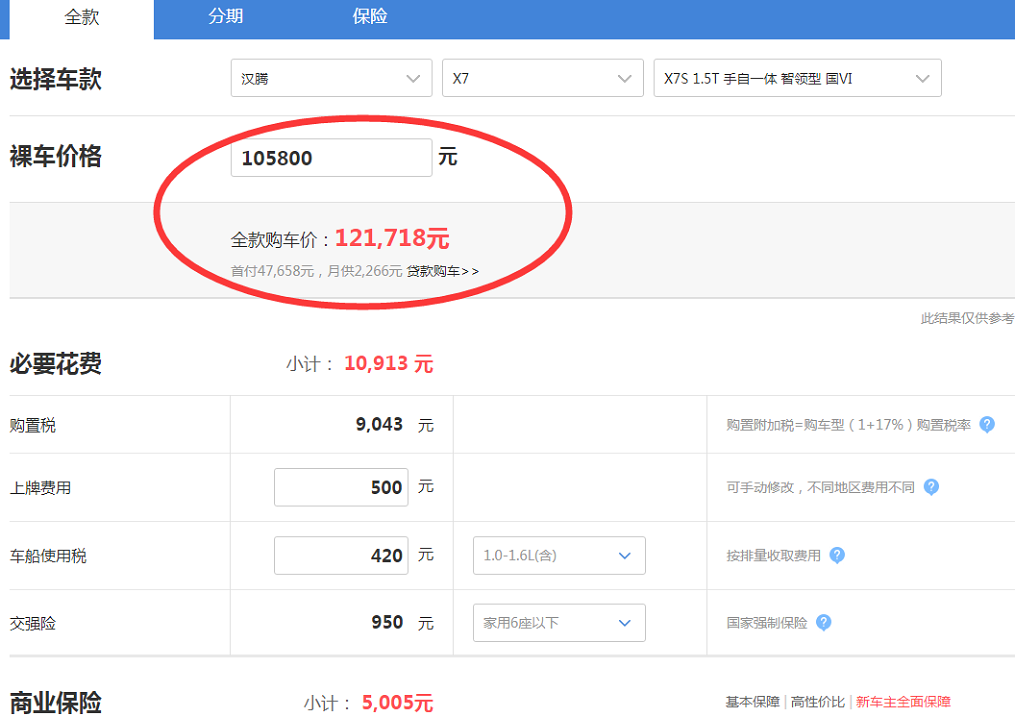Click the 购置税 row label
Image resolution: width=1015 pixels, height=717 pixels.
[x=33, y=425]
